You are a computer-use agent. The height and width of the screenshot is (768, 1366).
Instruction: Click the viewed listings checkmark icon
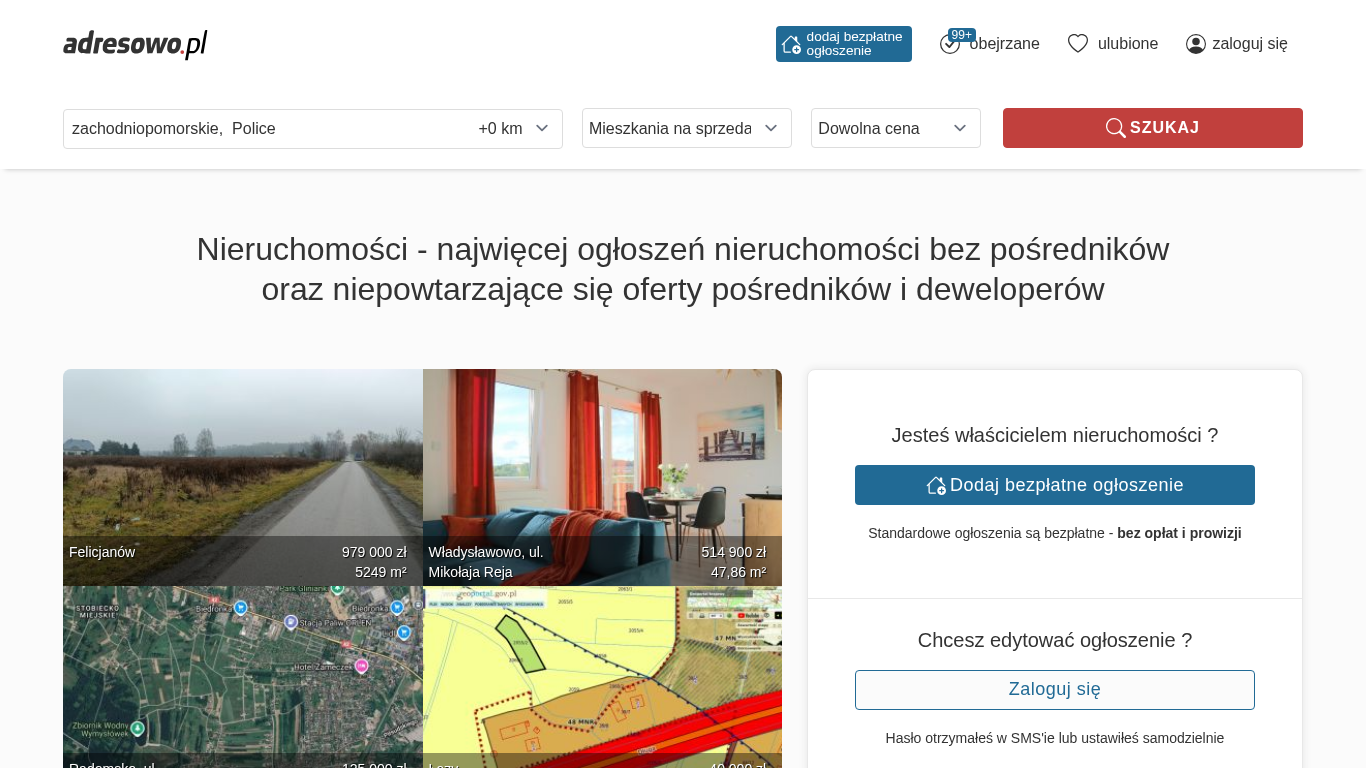949,45
